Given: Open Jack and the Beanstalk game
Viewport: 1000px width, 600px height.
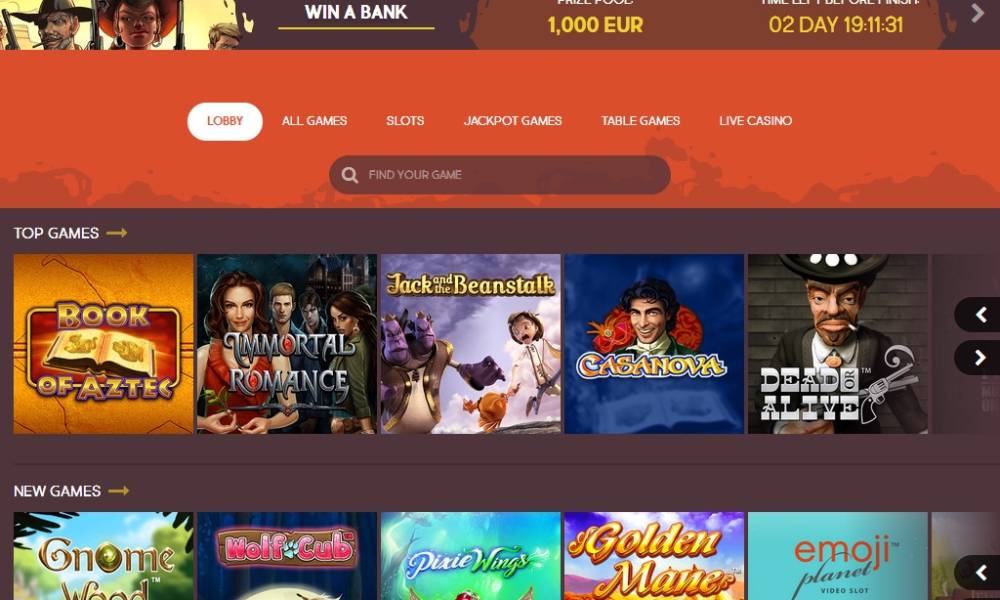Looking at the screenshot, I should 471,344.
